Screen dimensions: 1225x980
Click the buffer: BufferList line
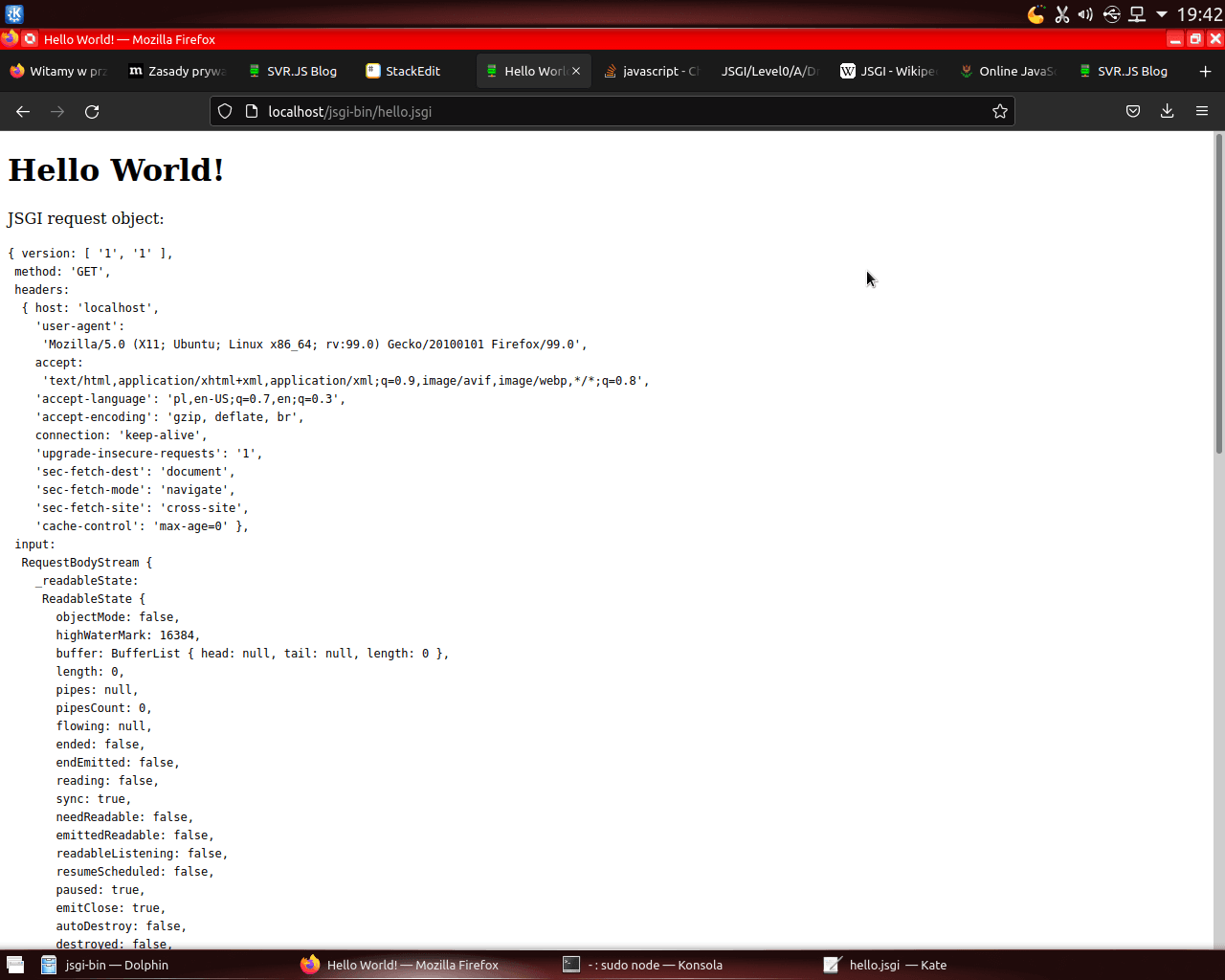pos(253,654)
